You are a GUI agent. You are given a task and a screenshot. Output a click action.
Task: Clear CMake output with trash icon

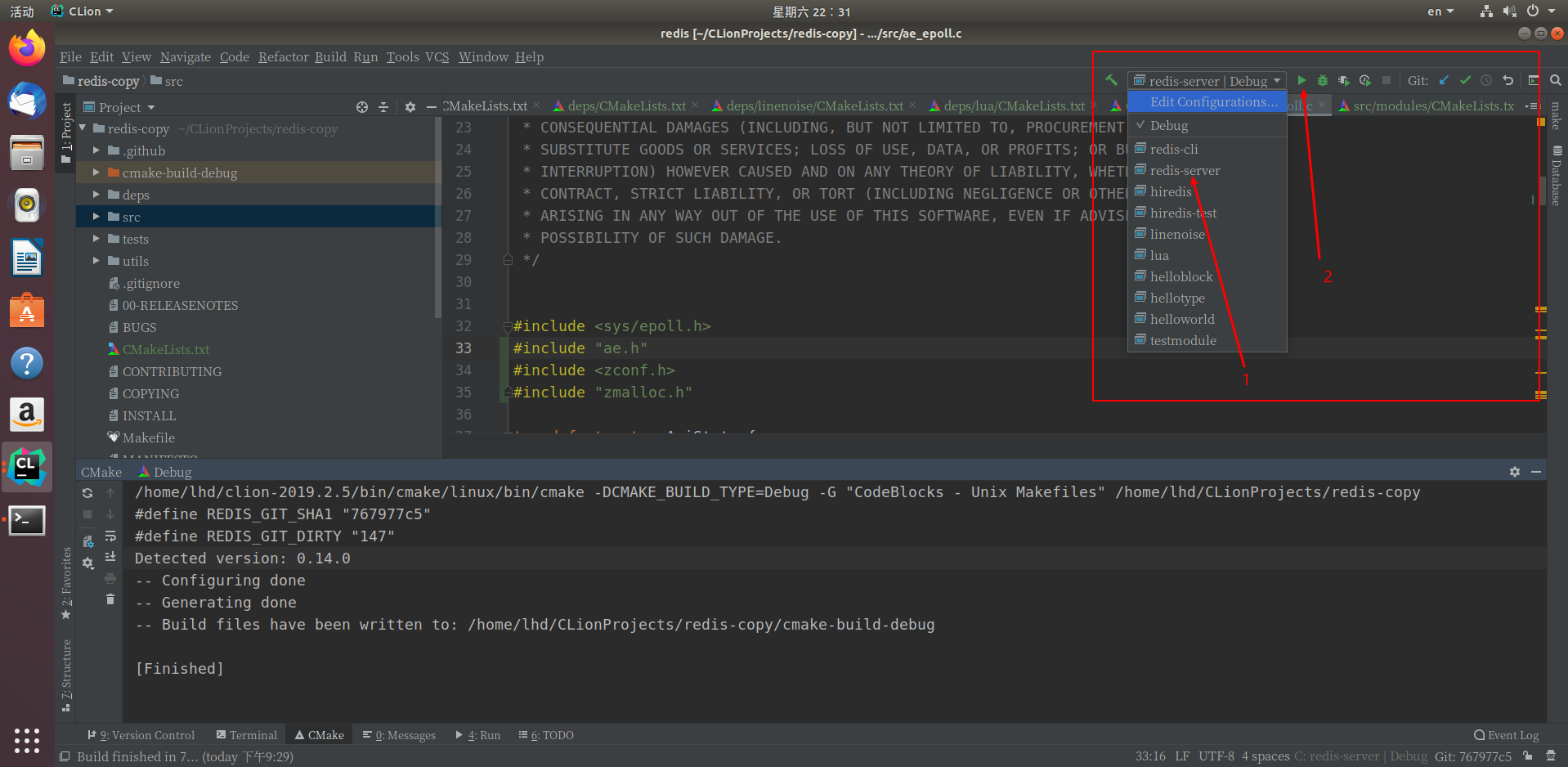(110, 599)
